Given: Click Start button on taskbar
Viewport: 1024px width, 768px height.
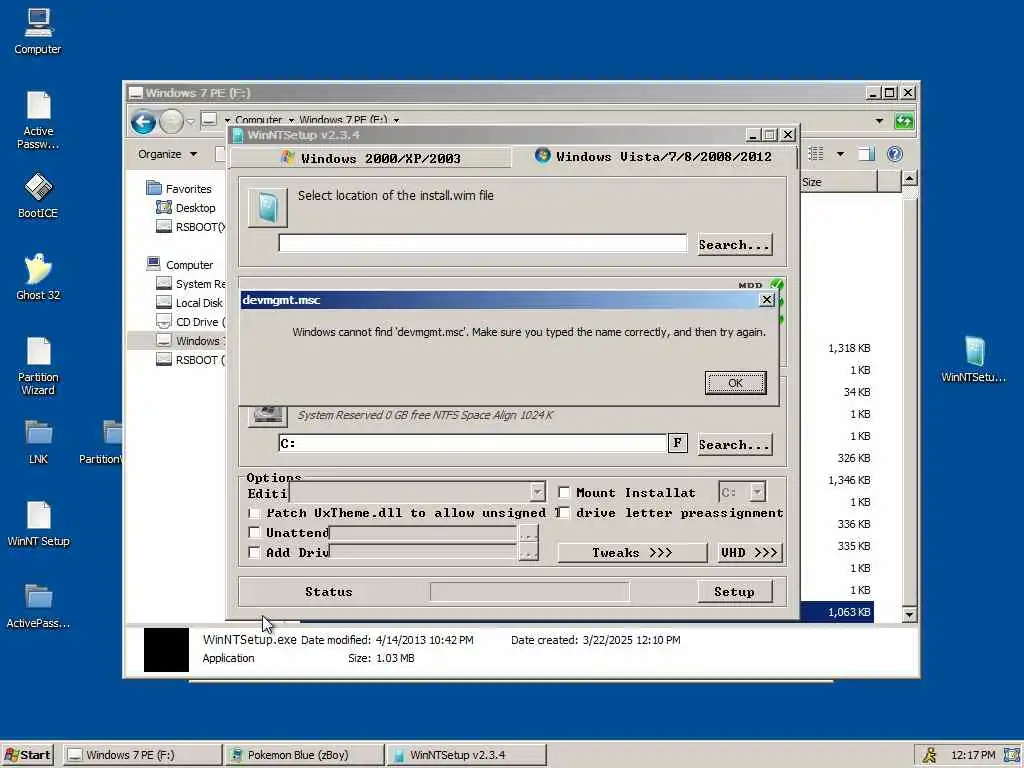Looking at the screenshot, I should click(27, 755).
